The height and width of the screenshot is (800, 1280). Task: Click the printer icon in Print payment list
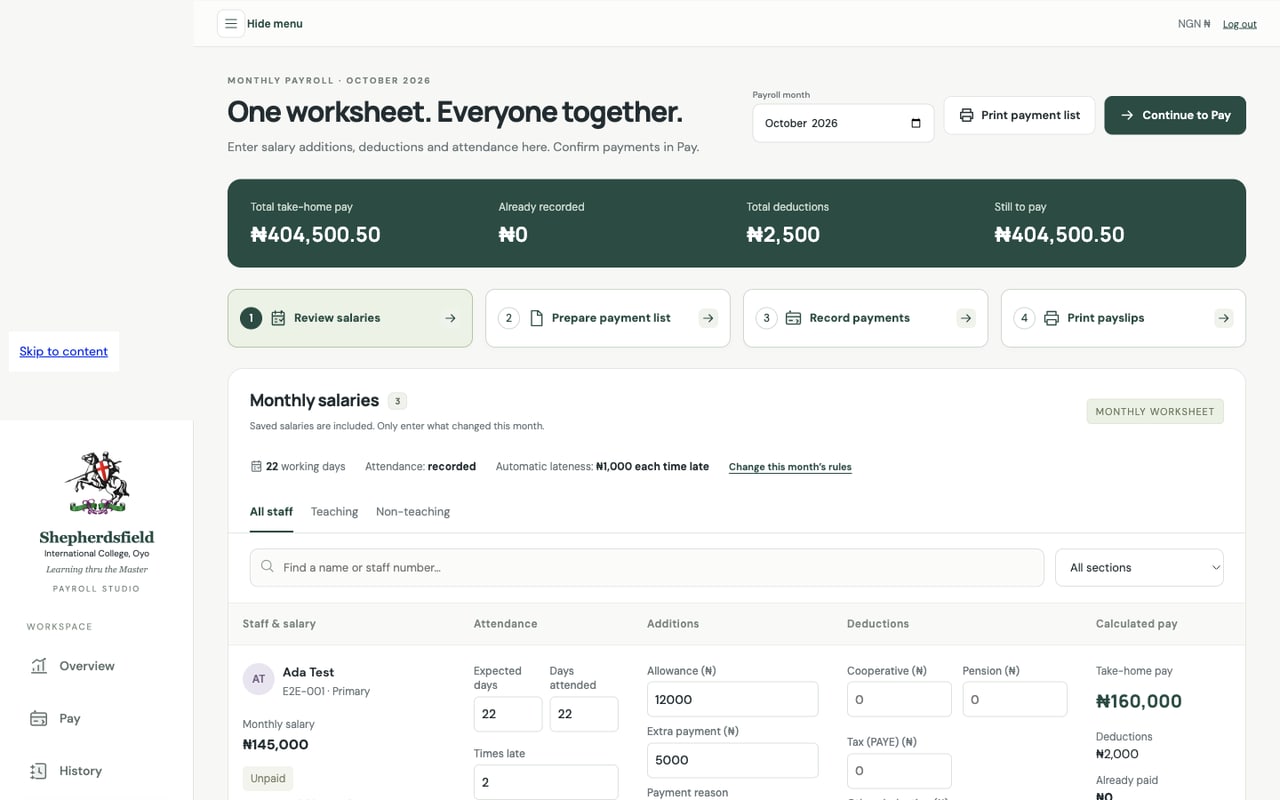(x=966, y=115)
